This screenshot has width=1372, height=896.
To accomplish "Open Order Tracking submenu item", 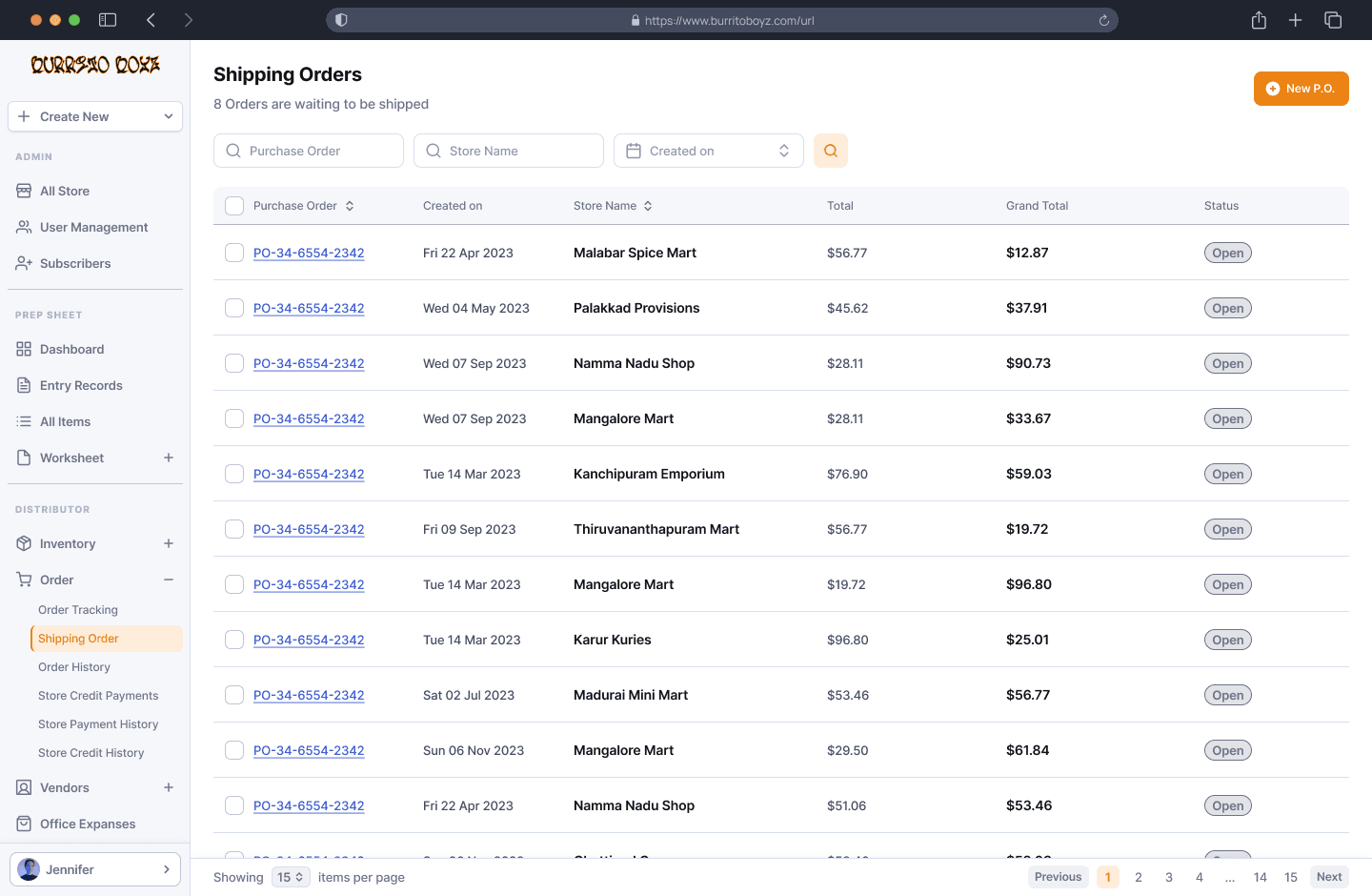I will tap(78, 610).
